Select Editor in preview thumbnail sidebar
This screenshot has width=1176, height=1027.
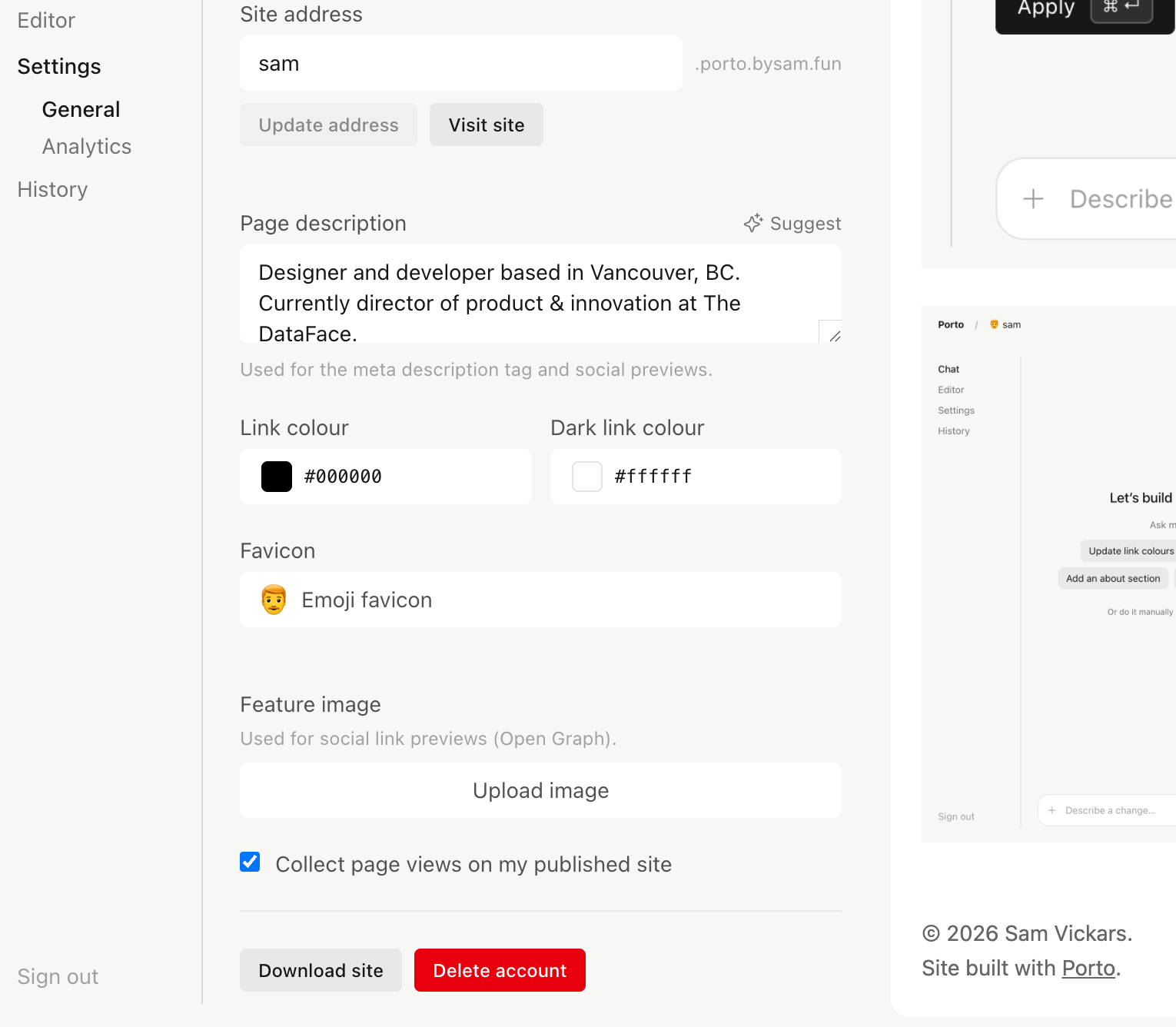[x=951, y=390]
